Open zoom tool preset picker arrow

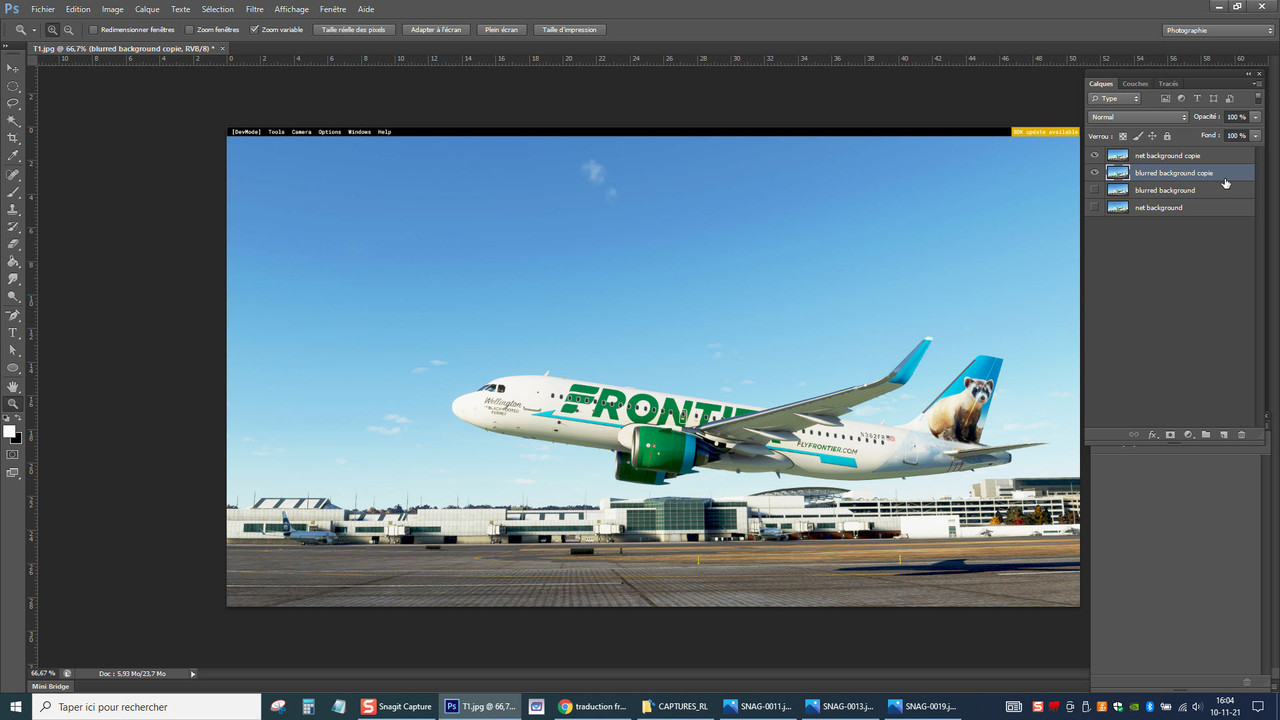[33, 30]
